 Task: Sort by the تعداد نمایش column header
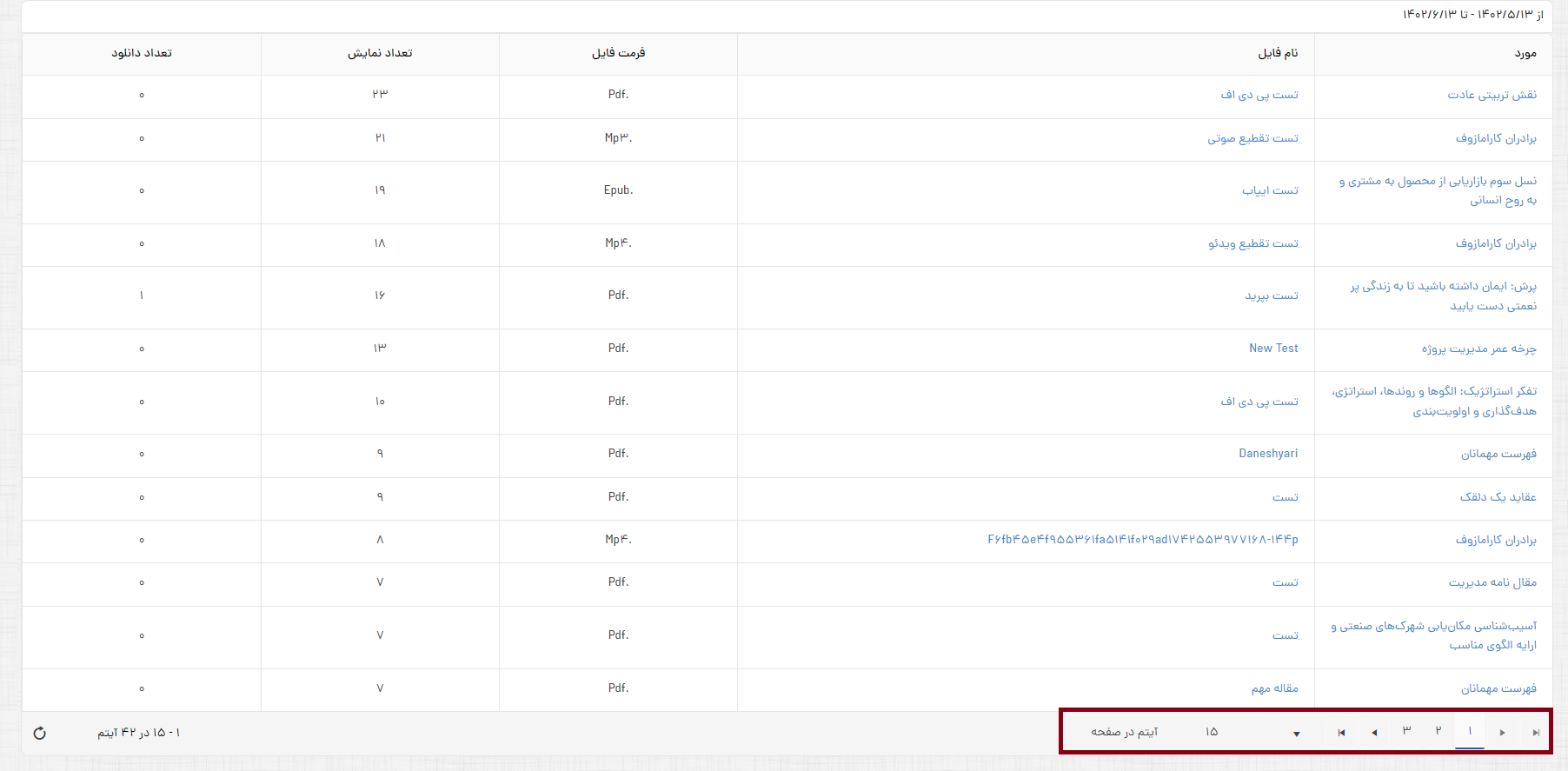pos(380,53)
